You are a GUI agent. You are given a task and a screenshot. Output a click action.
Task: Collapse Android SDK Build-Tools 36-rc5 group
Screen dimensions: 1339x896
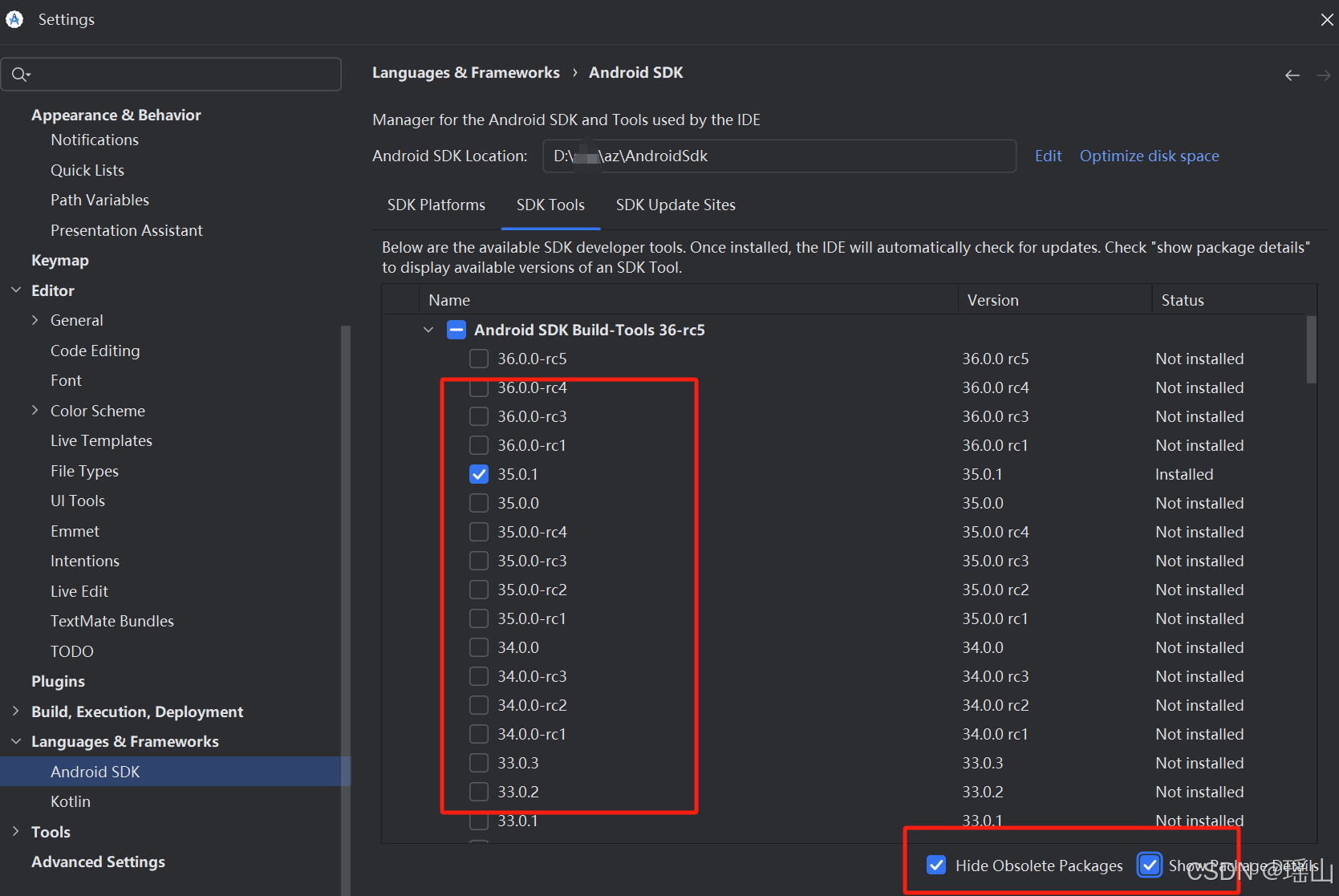click(x=428, y=330)
